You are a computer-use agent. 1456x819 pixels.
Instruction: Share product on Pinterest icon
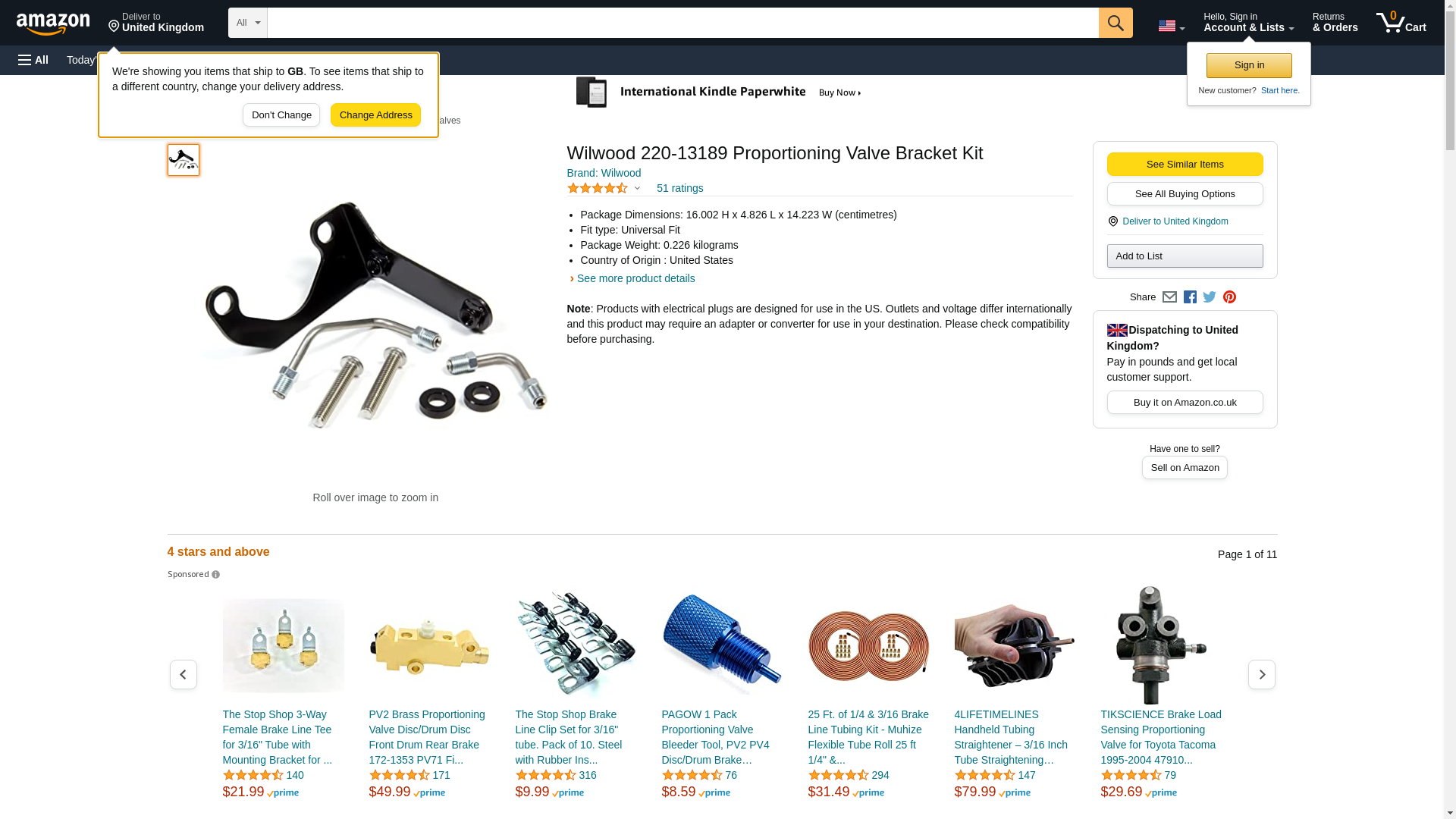[x=1229, y=297]
